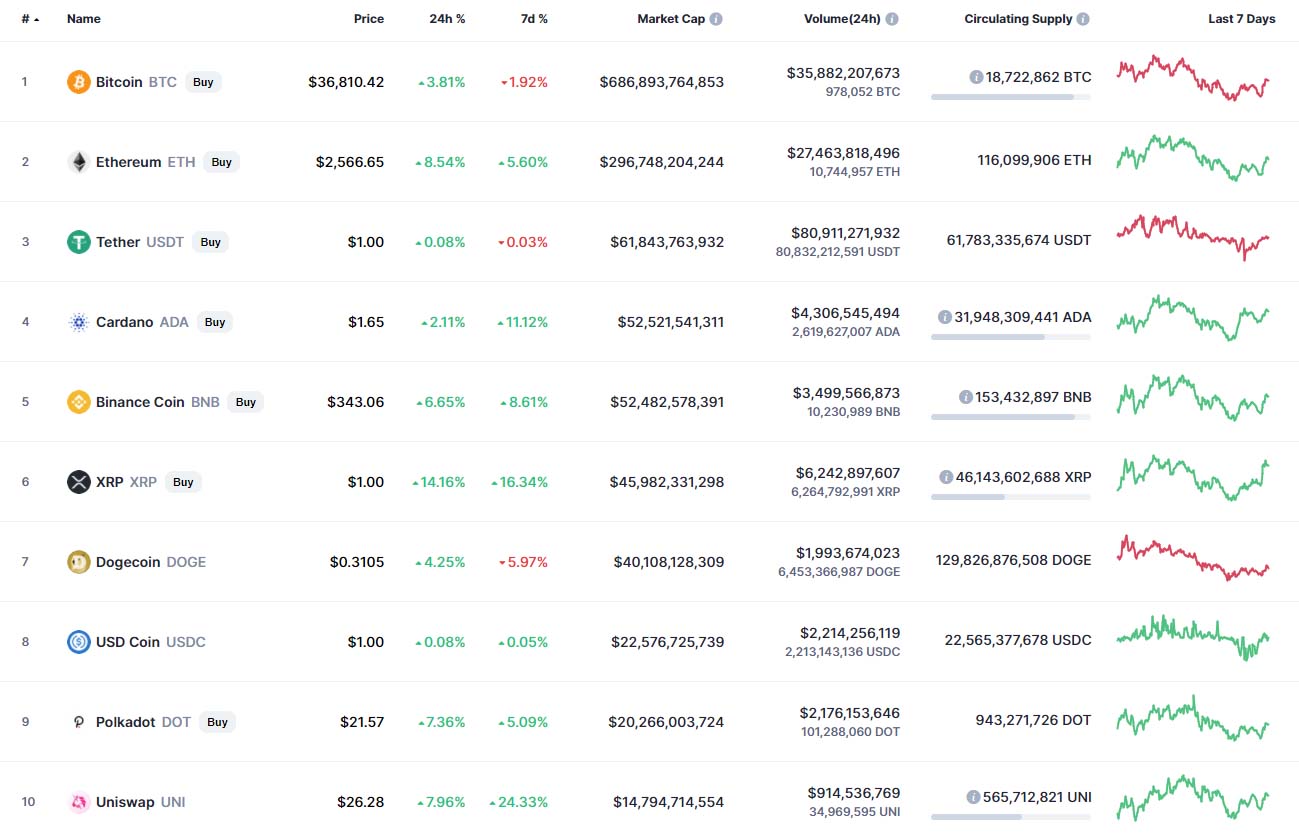Click Cardano circulating supply progress bar
This screenshot has width=1299, height=833.
coord(1011,337)
